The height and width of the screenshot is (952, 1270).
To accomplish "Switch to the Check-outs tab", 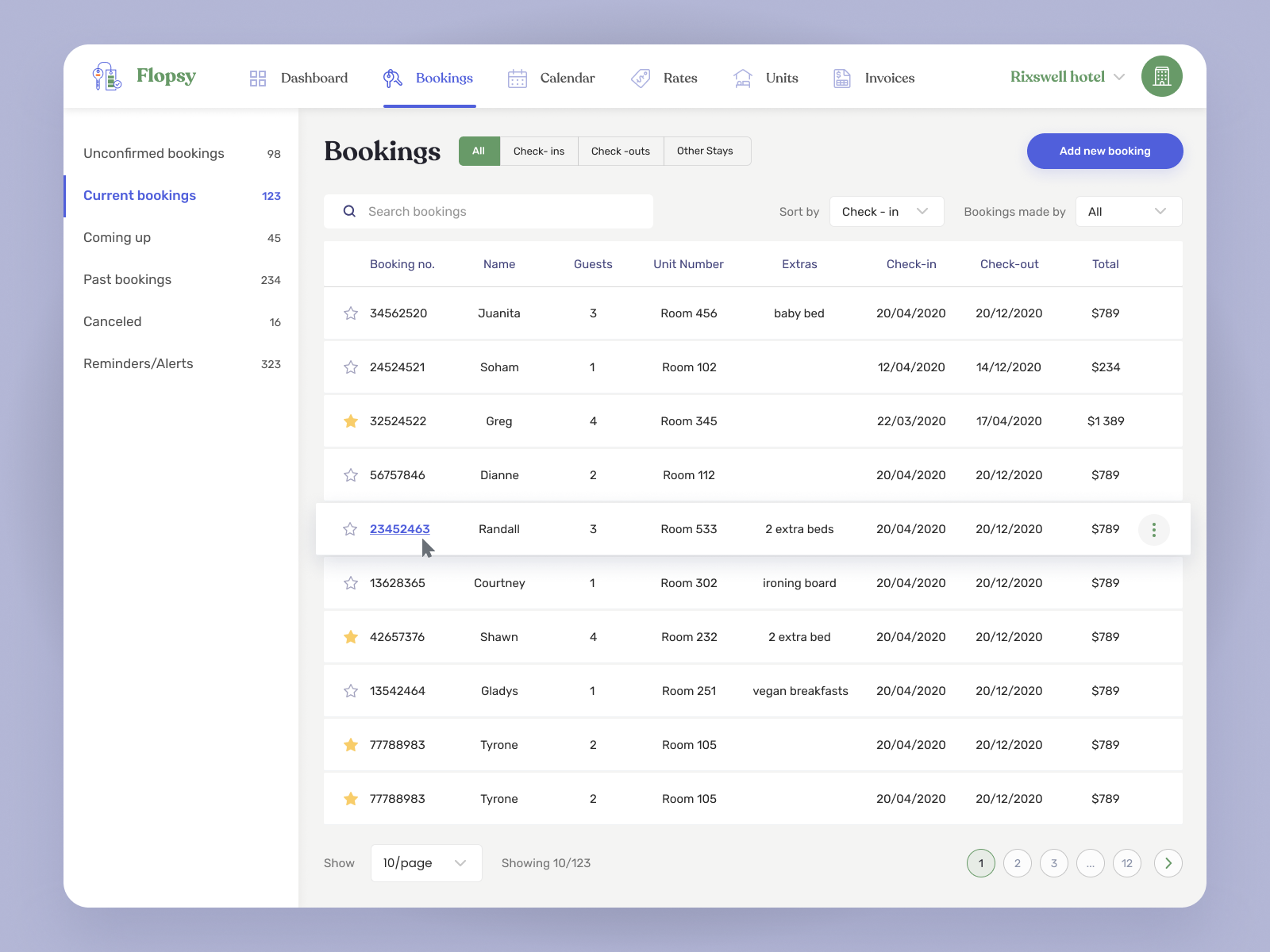I will click(x=621, y=151).
